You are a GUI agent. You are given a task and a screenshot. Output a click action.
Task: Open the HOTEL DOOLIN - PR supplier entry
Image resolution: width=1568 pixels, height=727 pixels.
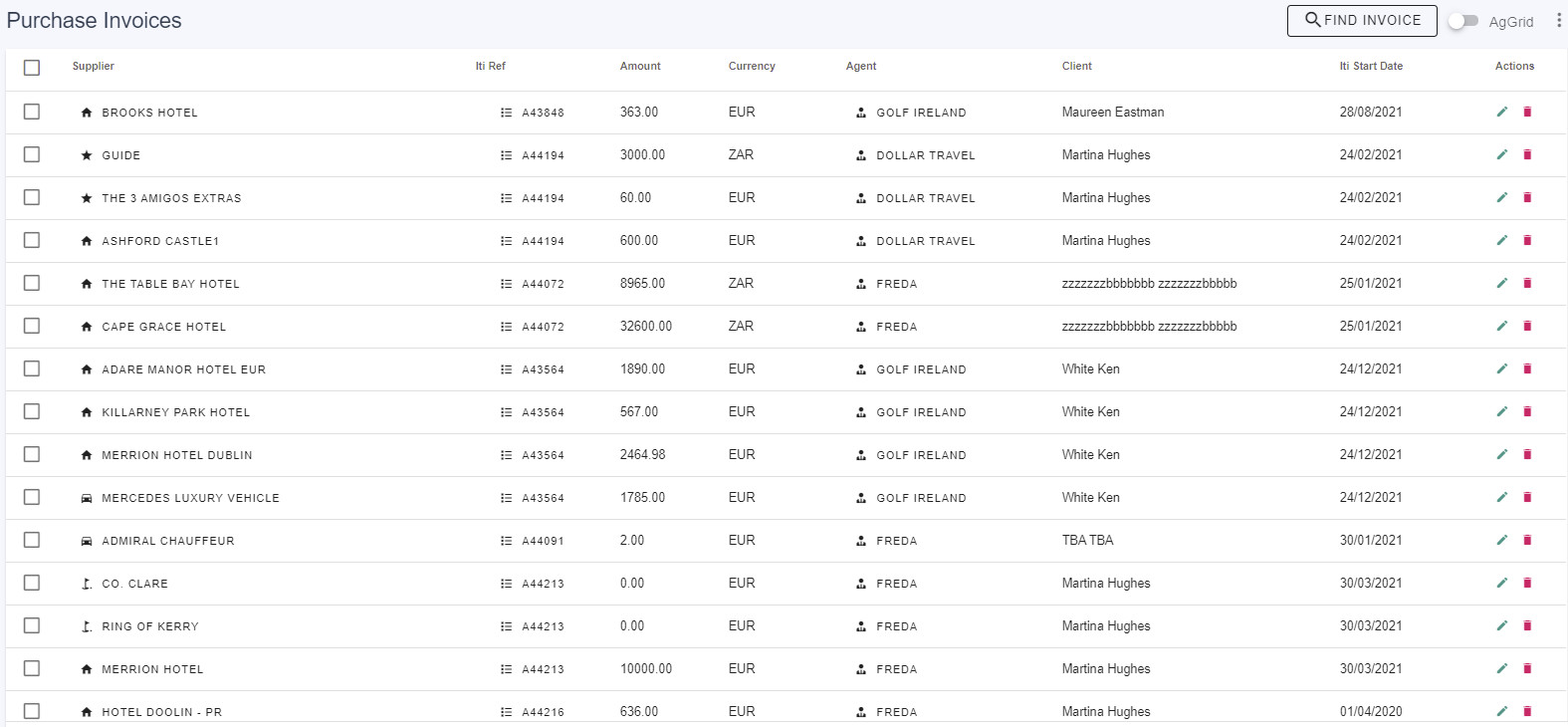(162, 712)
